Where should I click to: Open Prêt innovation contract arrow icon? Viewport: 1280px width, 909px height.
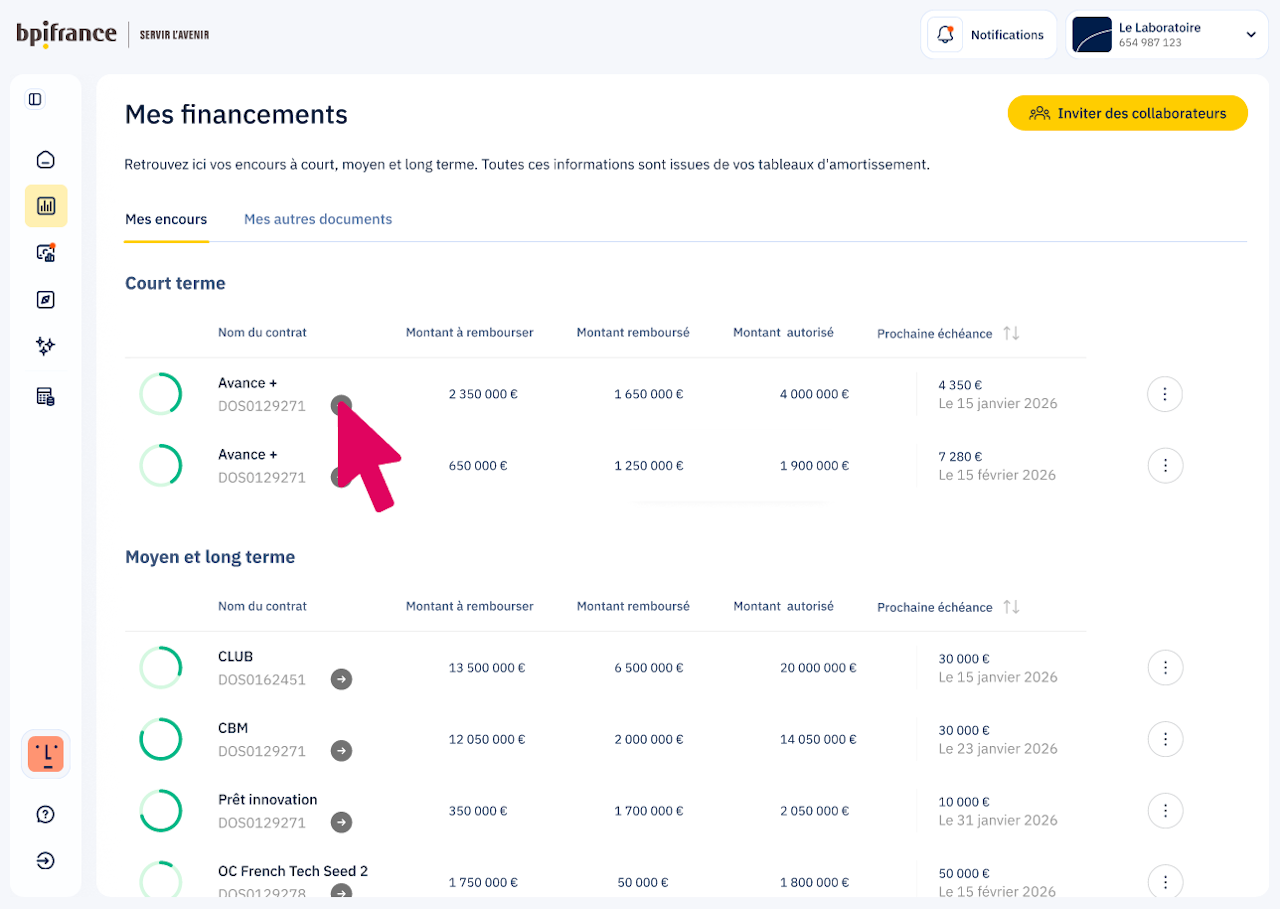(x=342, y=823)
